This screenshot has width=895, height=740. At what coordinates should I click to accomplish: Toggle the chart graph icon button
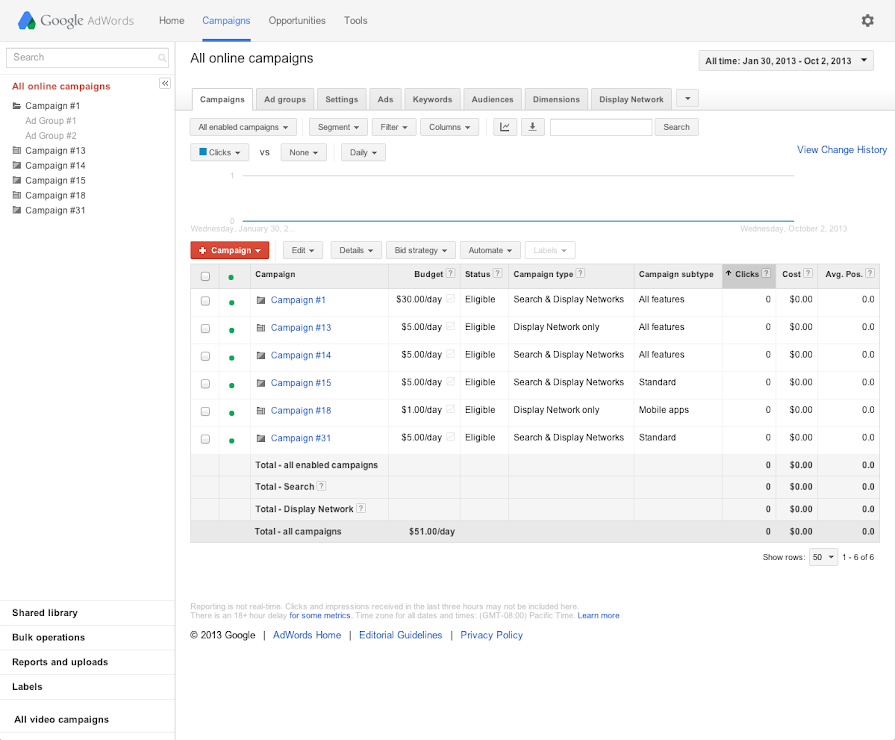click(505, 127)
